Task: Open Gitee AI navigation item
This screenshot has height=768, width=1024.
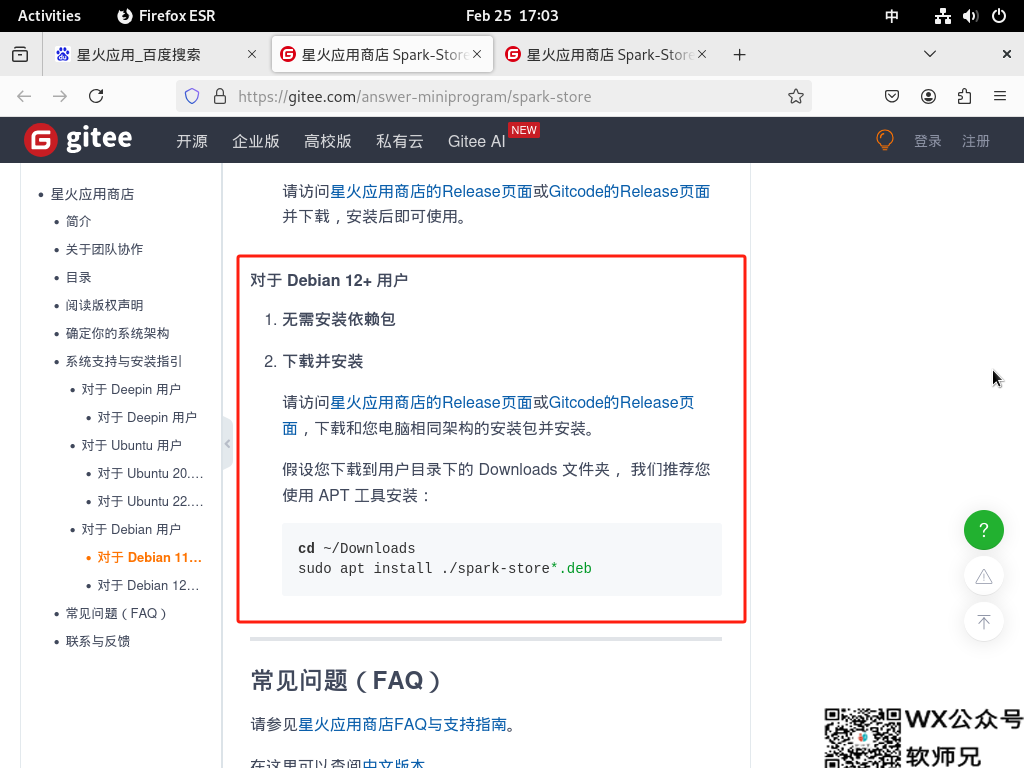Action: pyautogui.click(x=477, y=141)
